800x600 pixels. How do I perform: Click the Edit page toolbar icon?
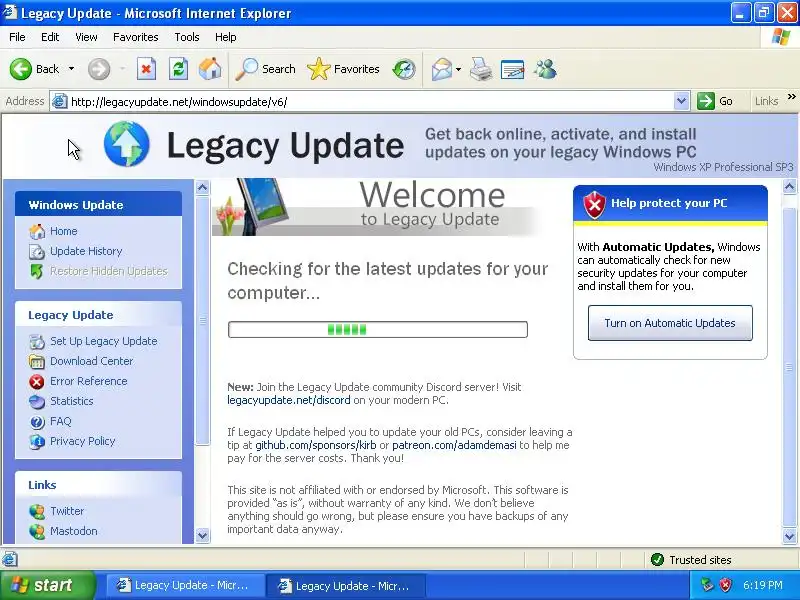(513, 69)
